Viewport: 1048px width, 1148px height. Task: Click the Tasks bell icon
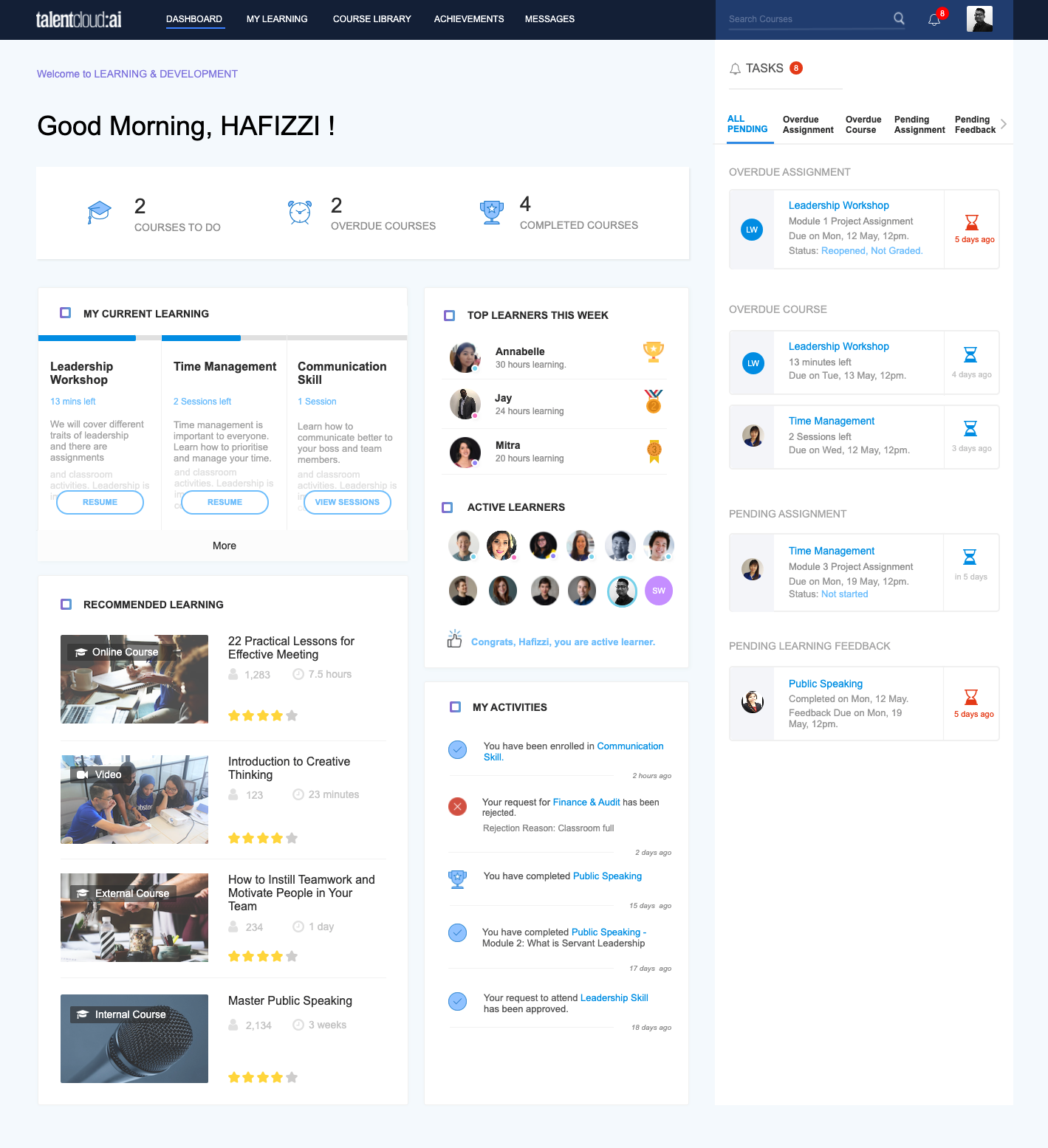point(735,69)
